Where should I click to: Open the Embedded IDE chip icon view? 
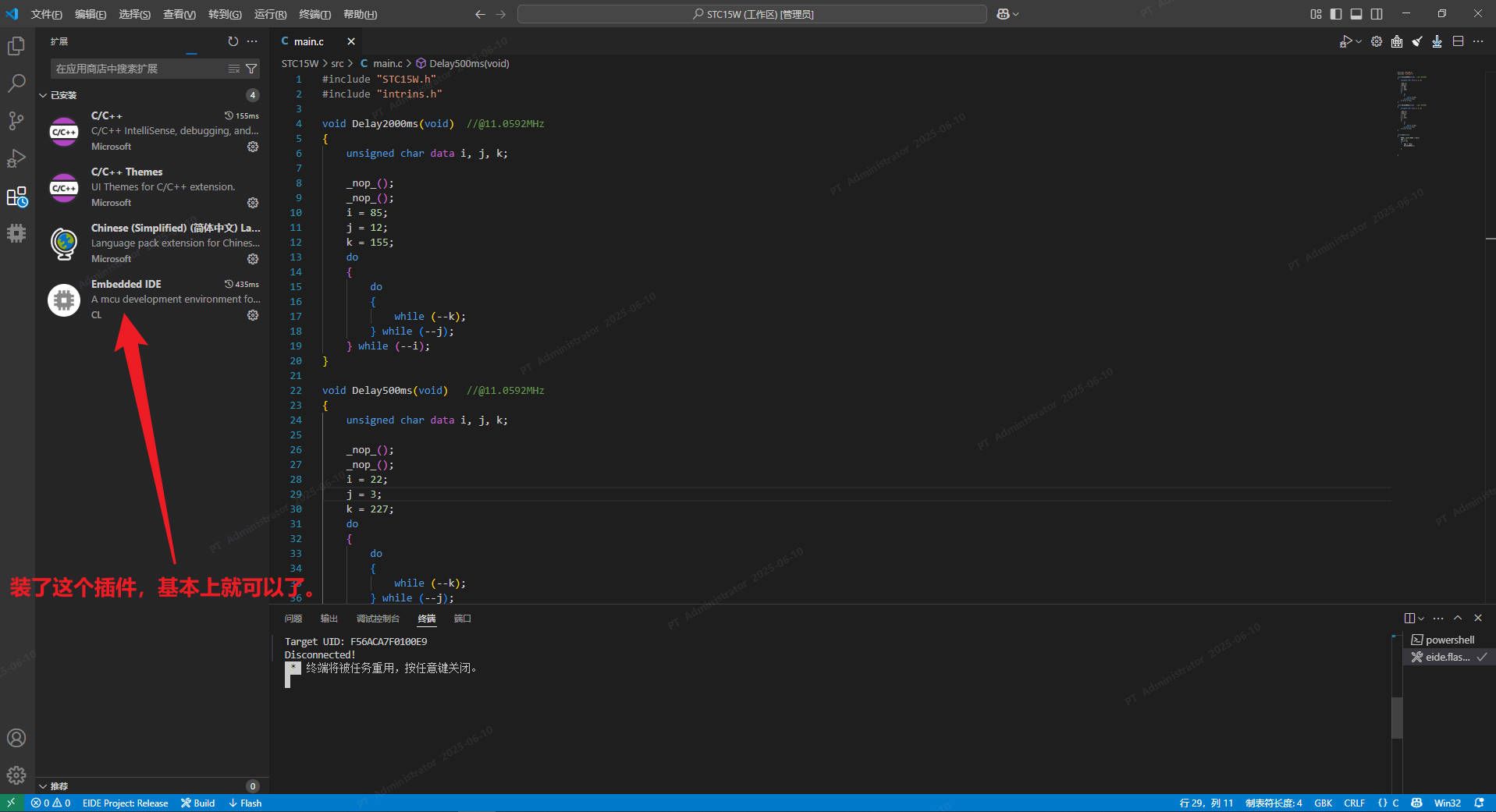[x=16, y=233]
